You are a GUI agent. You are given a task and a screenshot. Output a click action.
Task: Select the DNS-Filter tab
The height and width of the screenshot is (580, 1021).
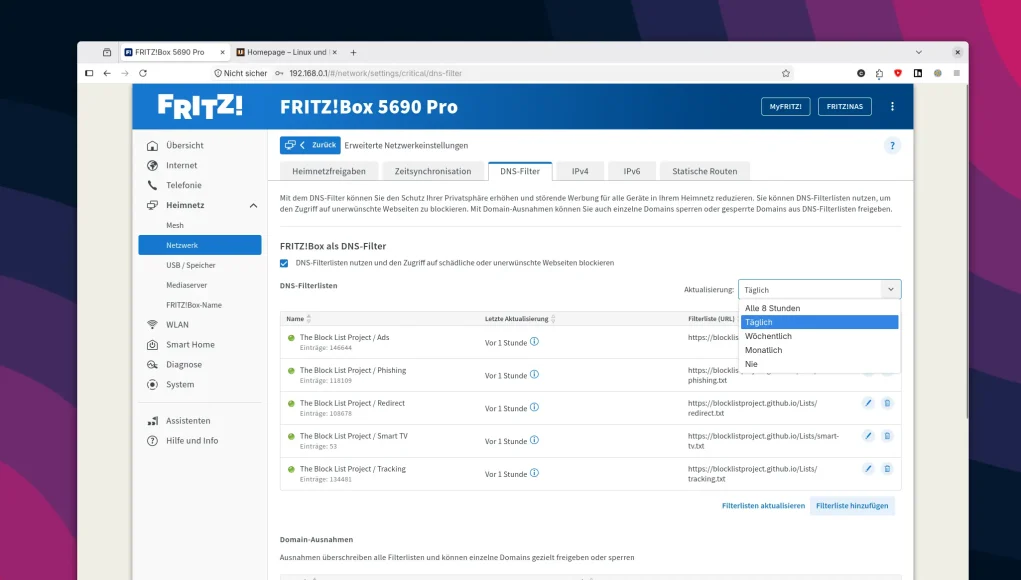click(520, 171)
